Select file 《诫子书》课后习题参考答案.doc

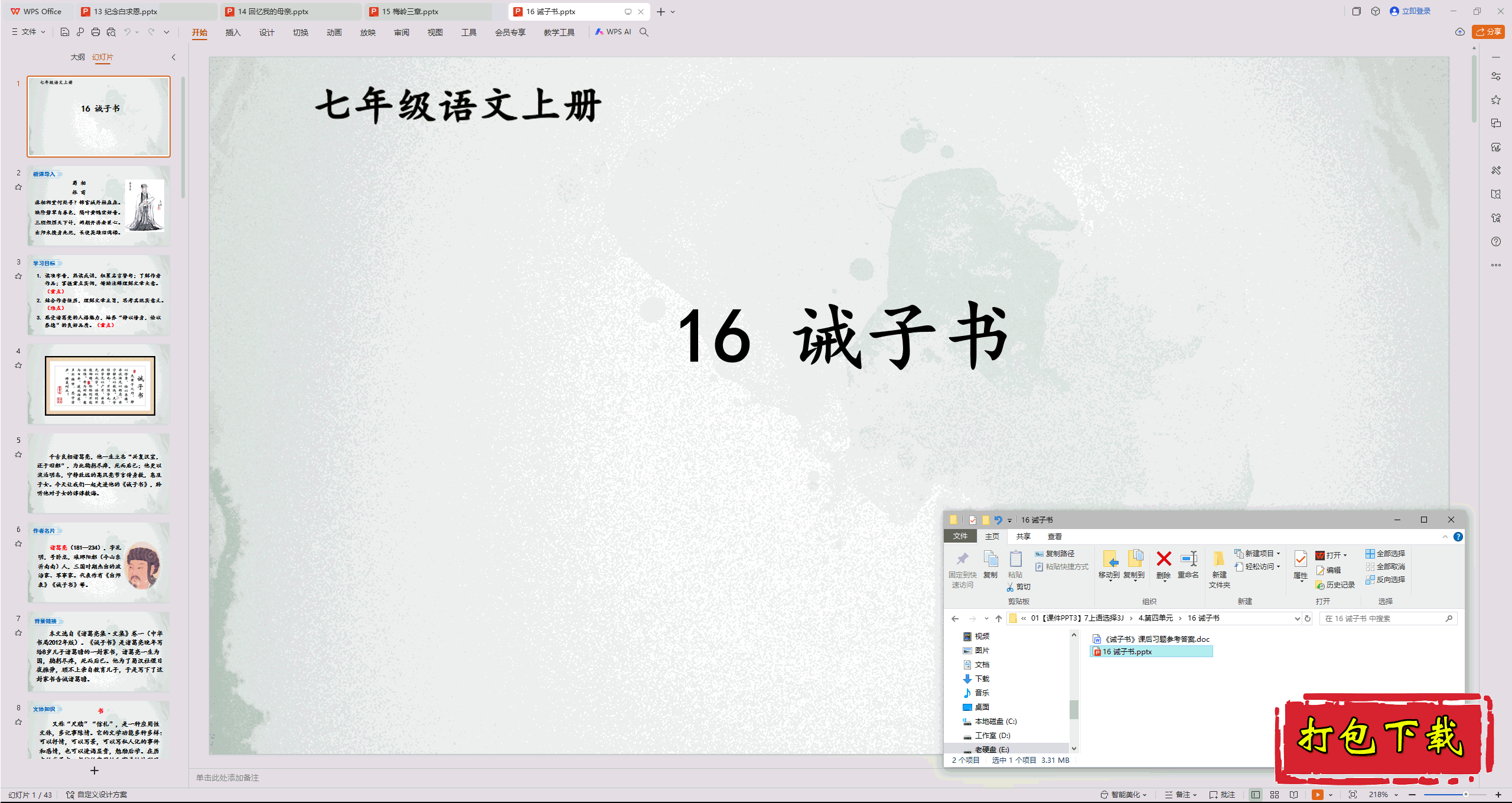1151,639
